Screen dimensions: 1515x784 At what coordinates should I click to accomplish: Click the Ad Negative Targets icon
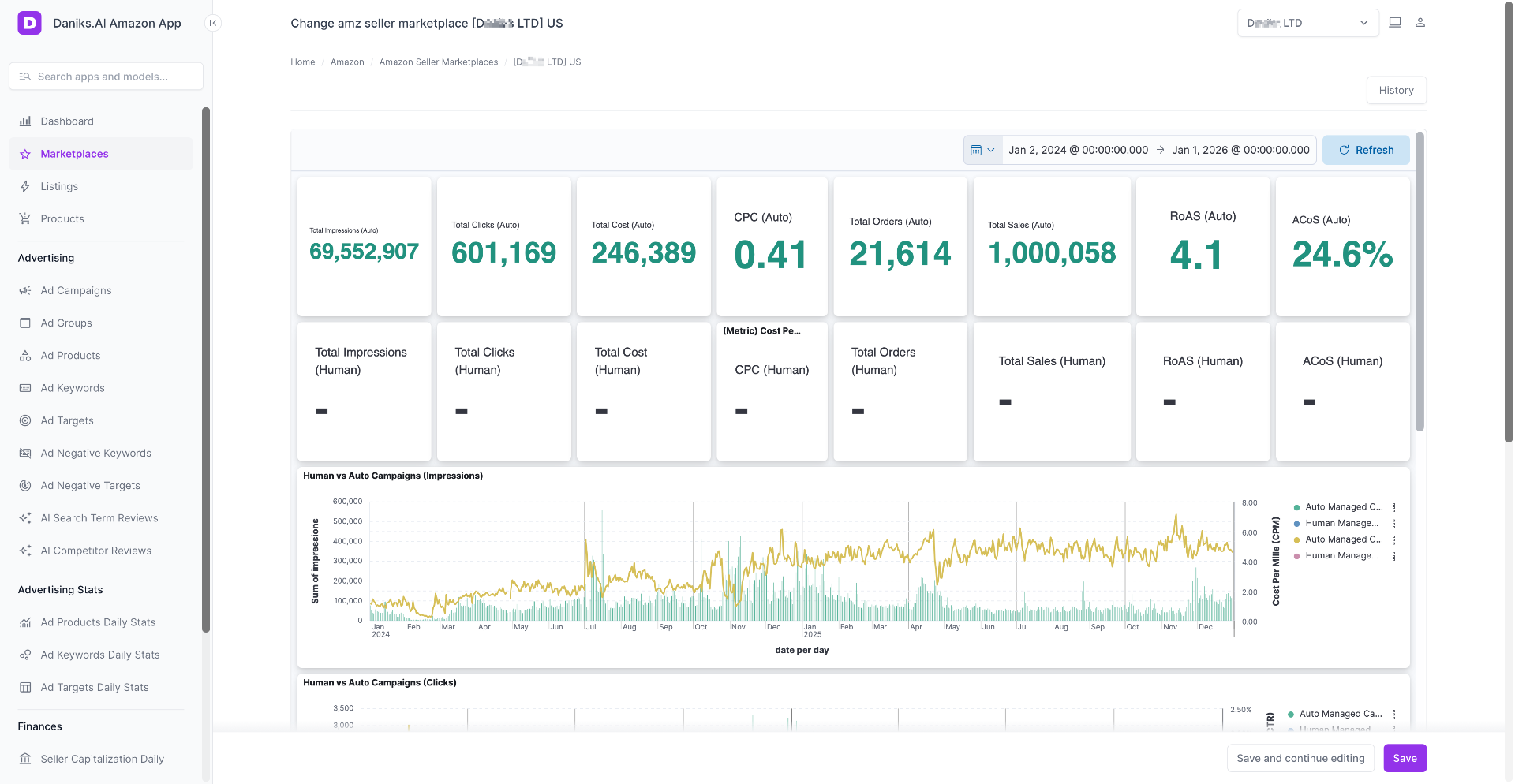[25, 485]
